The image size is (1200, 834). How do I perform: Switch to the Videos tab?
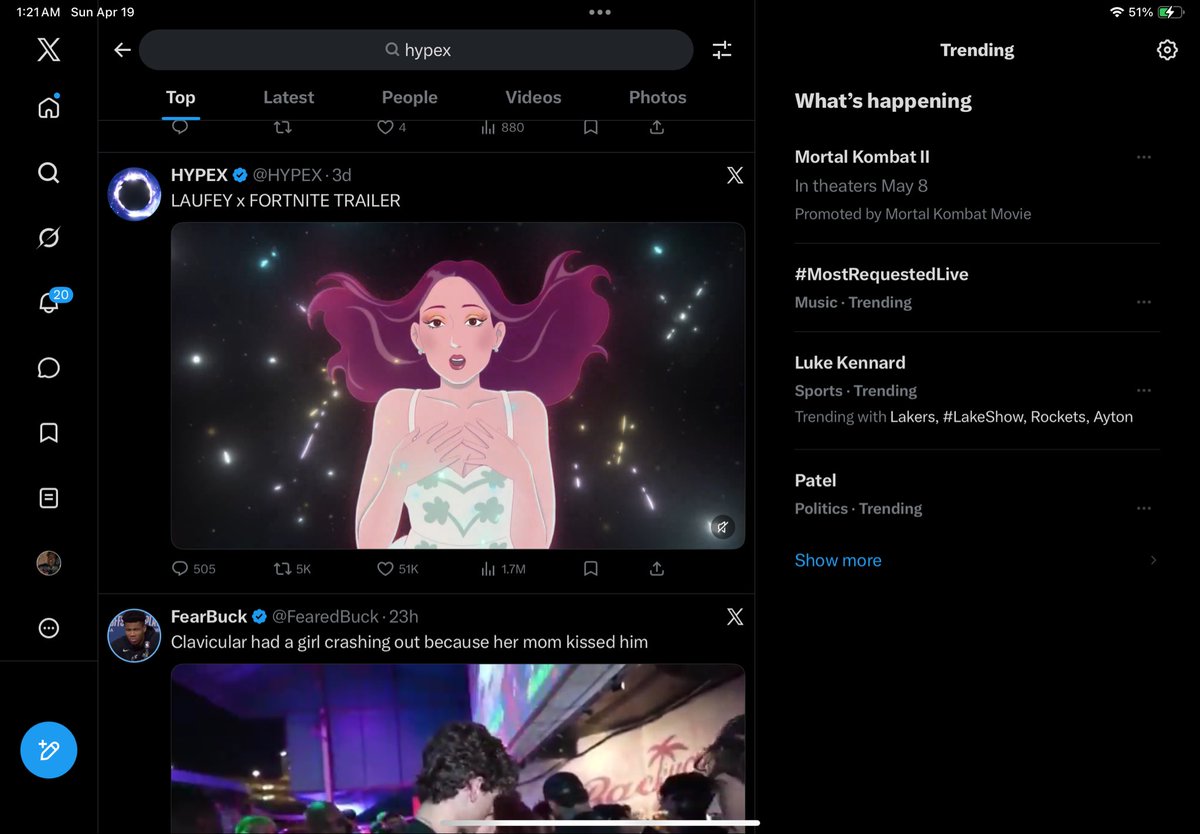tap(533, 97)
